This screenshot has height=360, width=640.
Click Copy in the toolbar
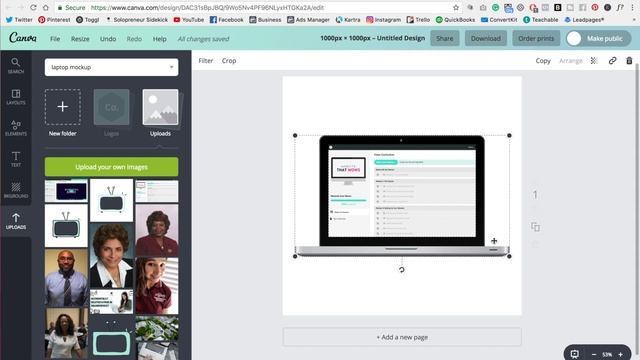point(543,60)
